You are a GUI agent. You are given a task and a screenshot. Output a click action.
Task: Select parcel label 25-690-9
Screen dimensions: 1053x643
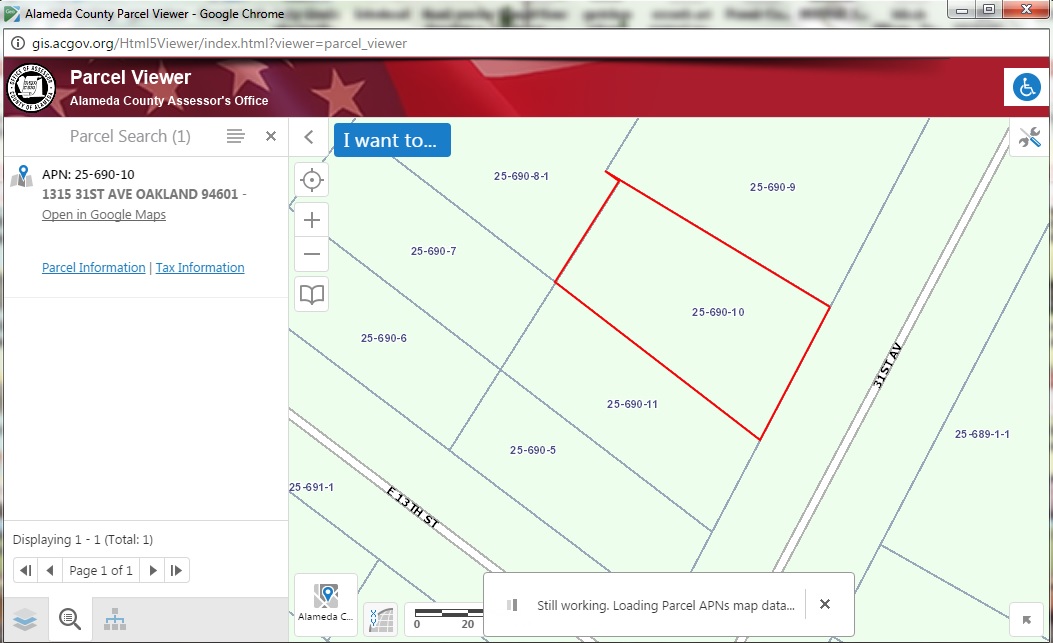(x=772, y=187)
